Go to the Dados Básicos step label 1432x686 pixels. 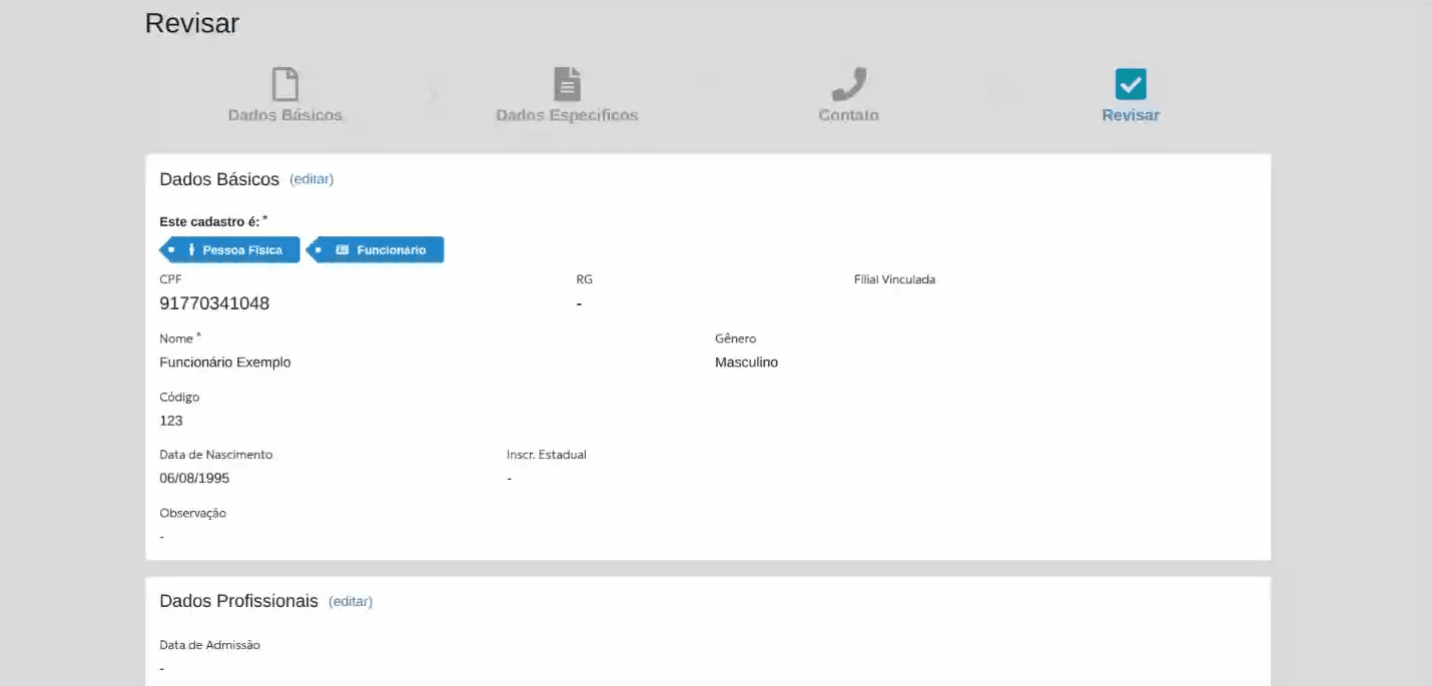285,115
